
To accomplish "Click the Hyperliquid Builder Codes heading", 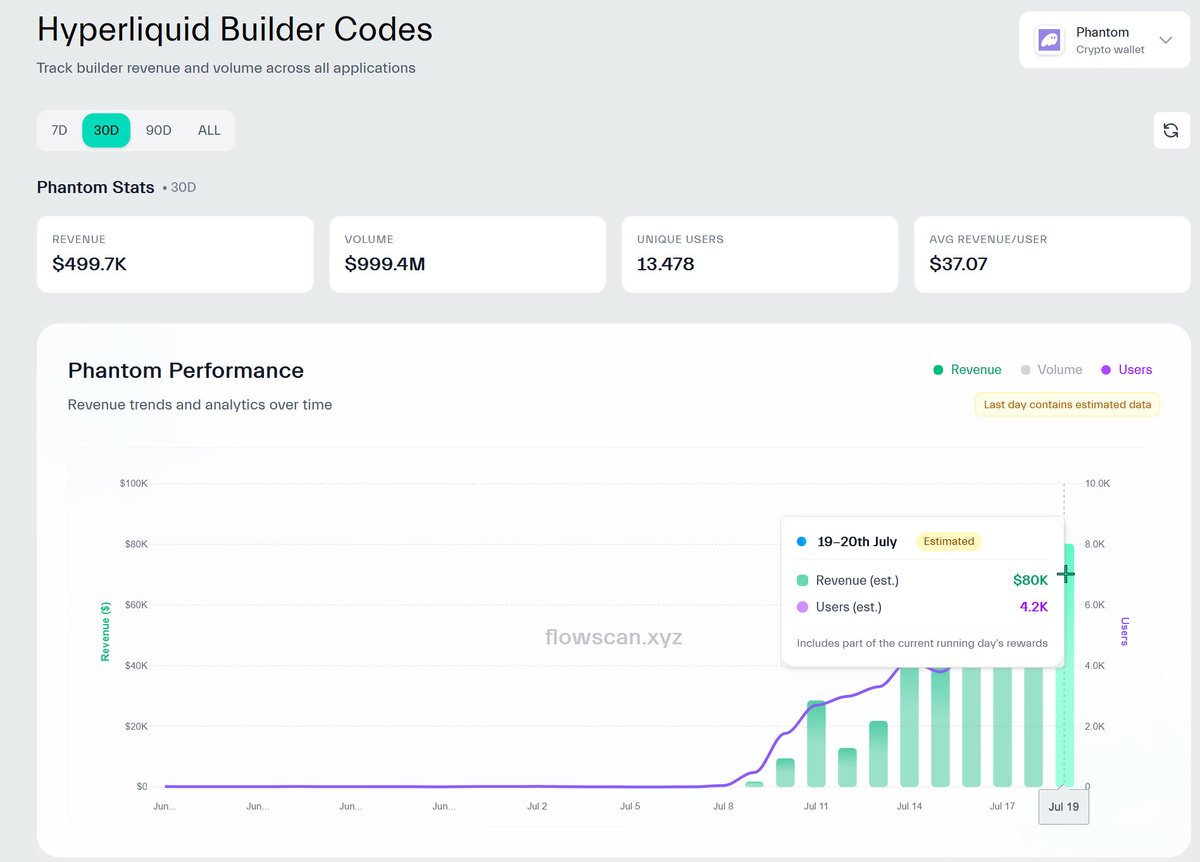I will pos(235,29).
